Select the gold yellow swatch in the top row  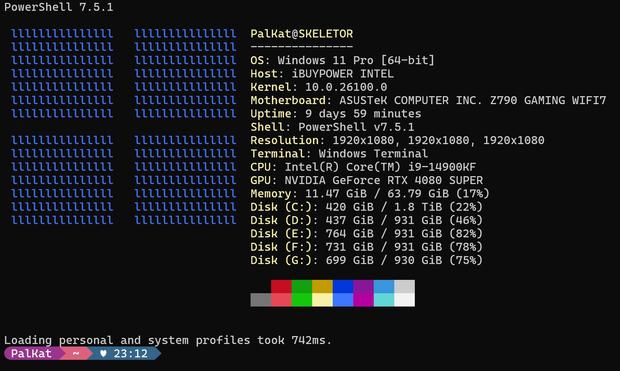(x=323, y=287)
